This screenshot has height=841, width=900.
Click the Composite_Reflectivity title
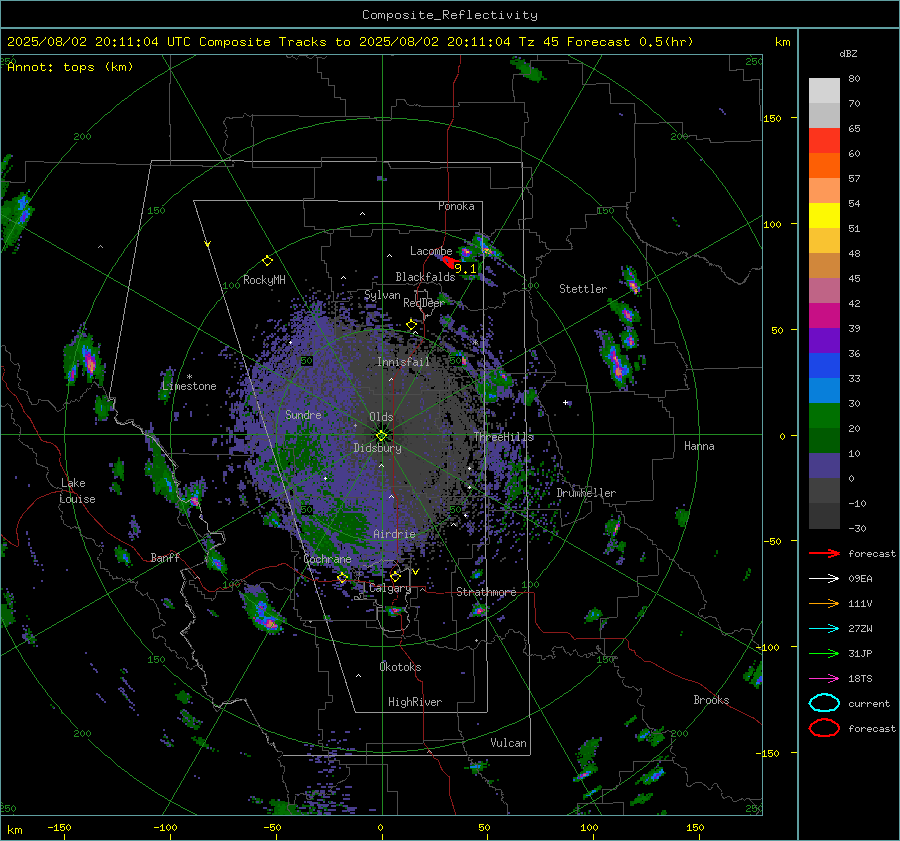(450, 15)
